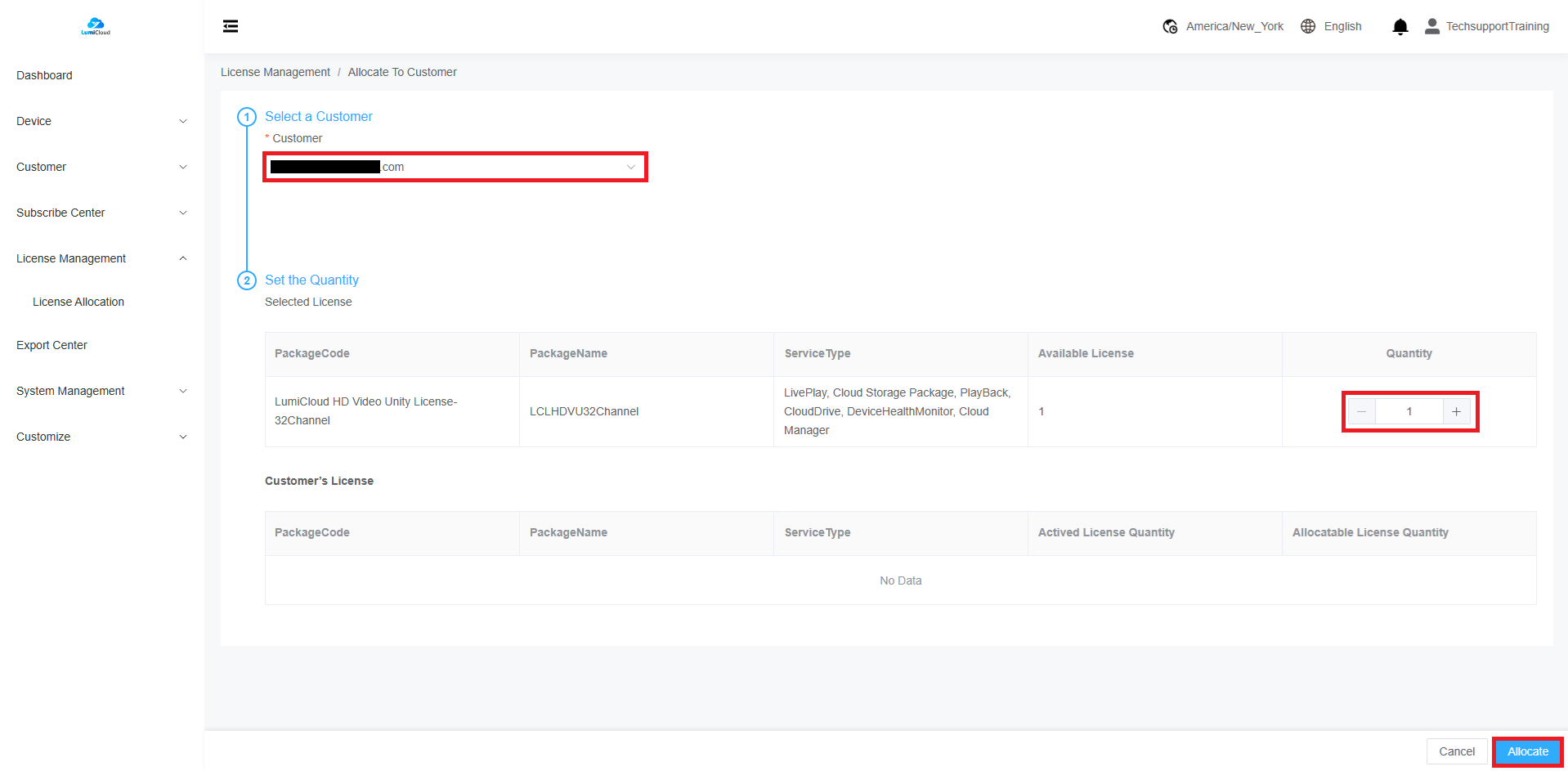The width and height of the screenshot is (1568, 771).
Task: Click the user profile avatar icon
Action: coord(1431,26)
